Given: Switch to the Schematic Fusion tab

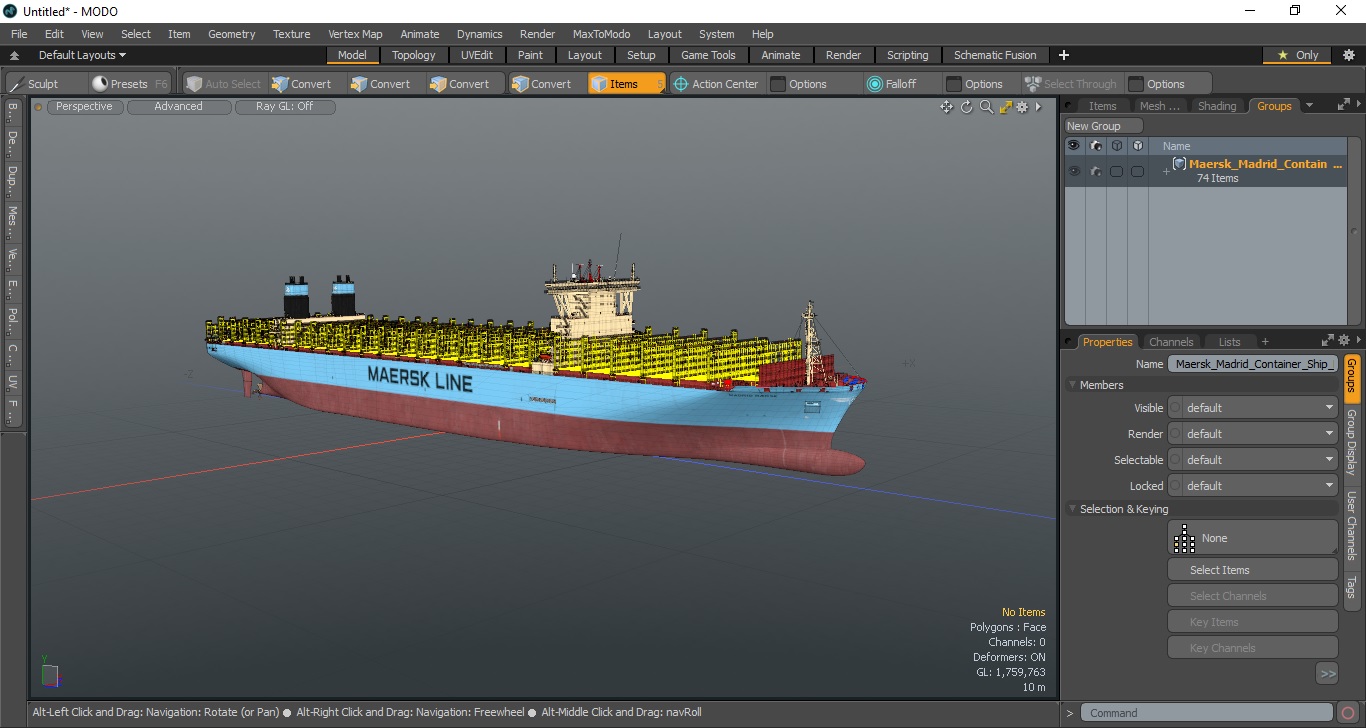Looking at the screenshot, I should click(994, 55).
